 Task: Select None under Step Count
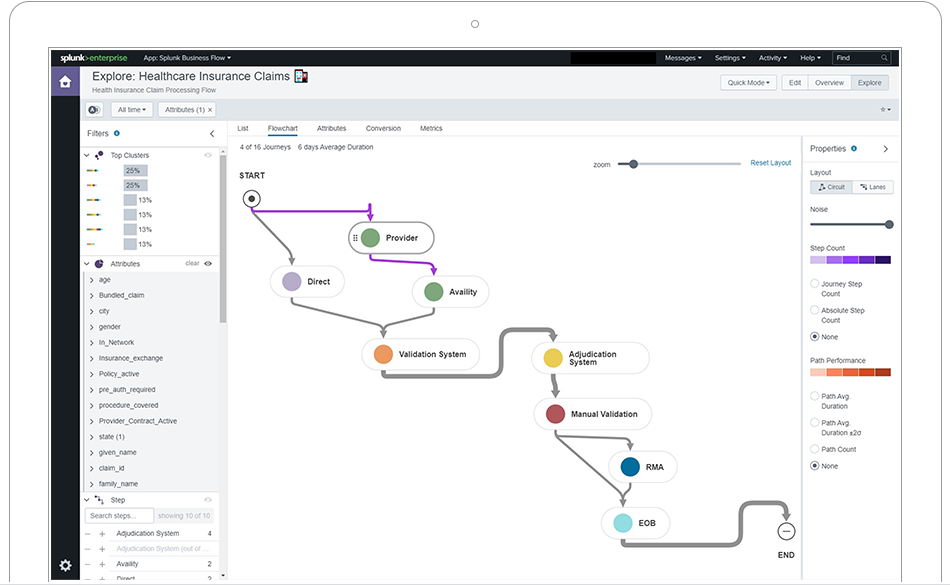coord(814,337)
